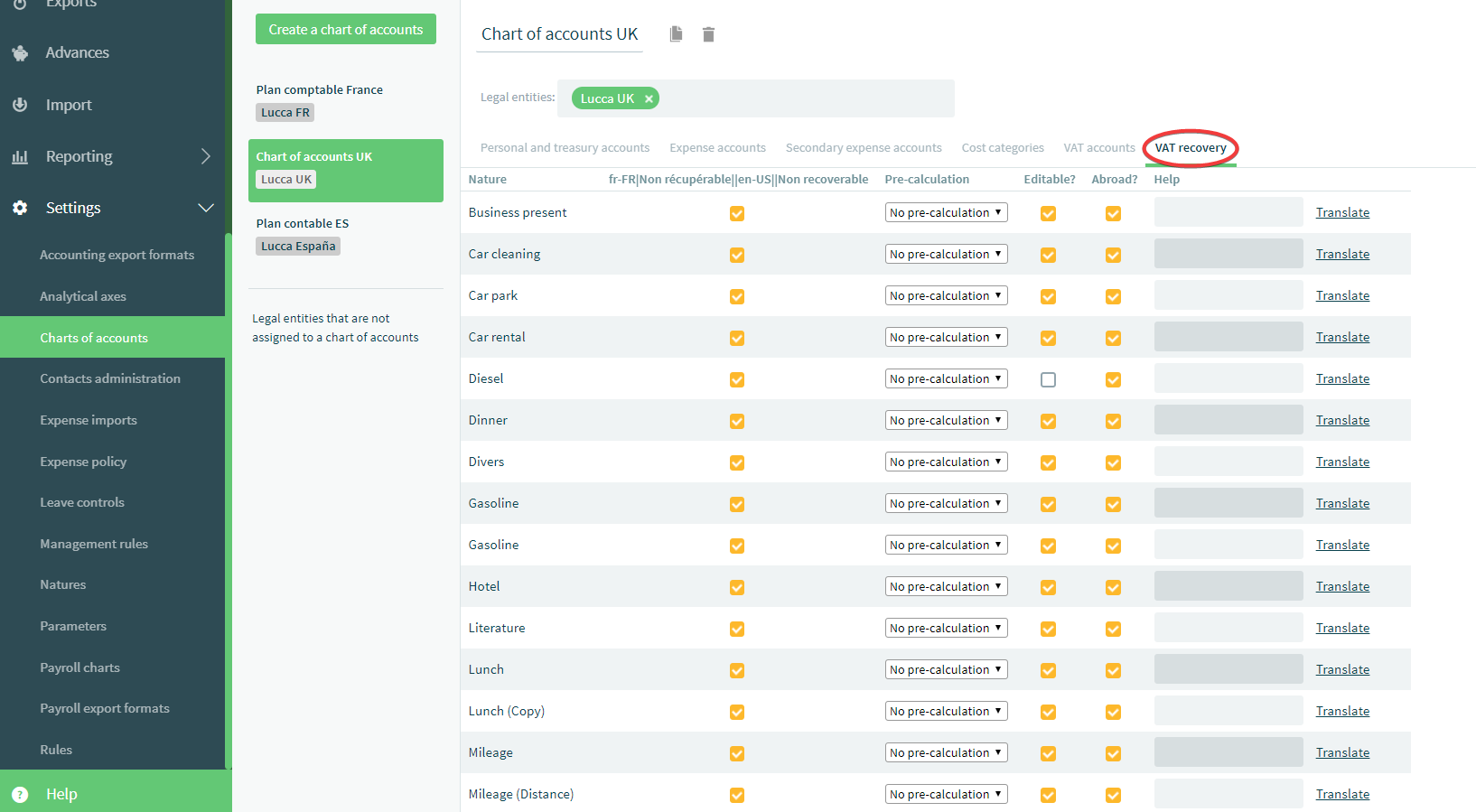Open Secondary expense accounts tab
Image resolution: width=1476 pixels, height=812 pixels.
864,147
